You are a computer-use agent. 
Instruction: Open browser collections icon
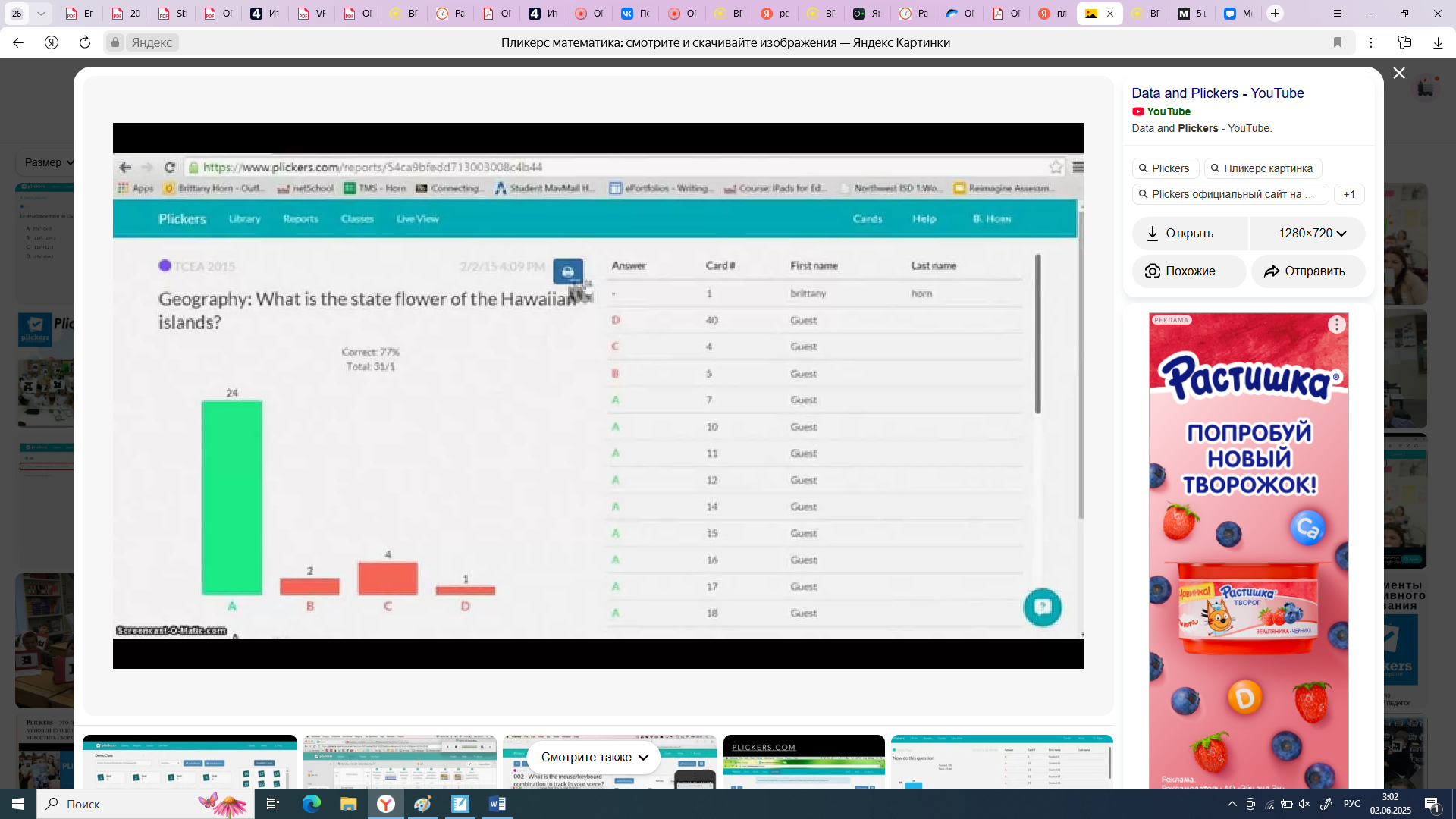click(x=1404, y=42)
